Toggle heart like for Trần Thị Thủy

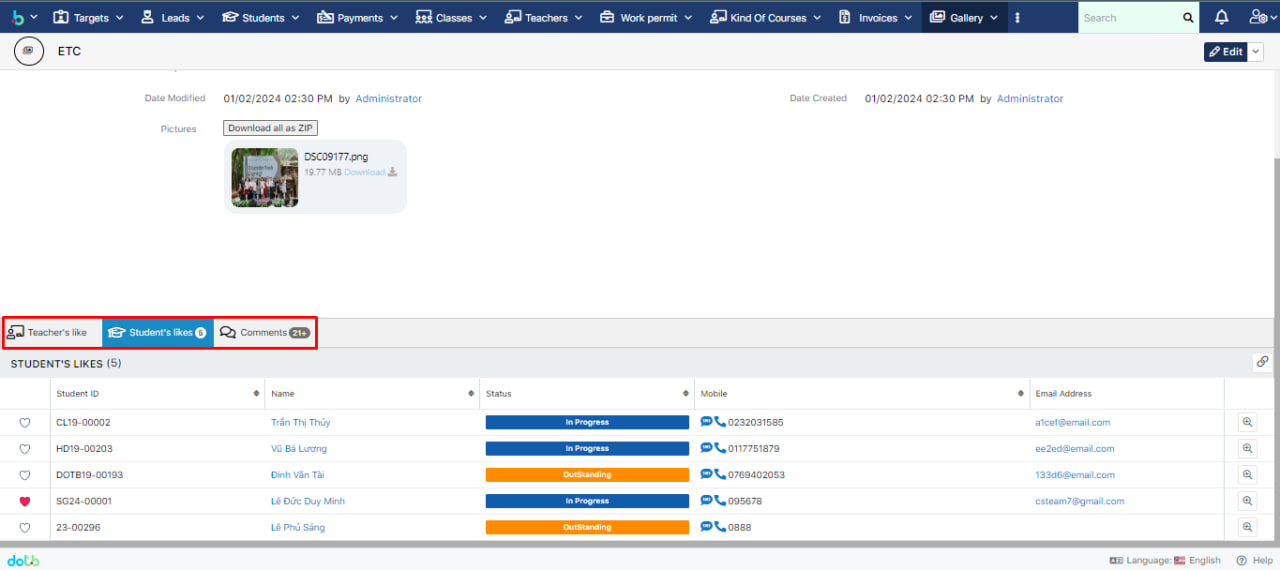coord(25,423)
